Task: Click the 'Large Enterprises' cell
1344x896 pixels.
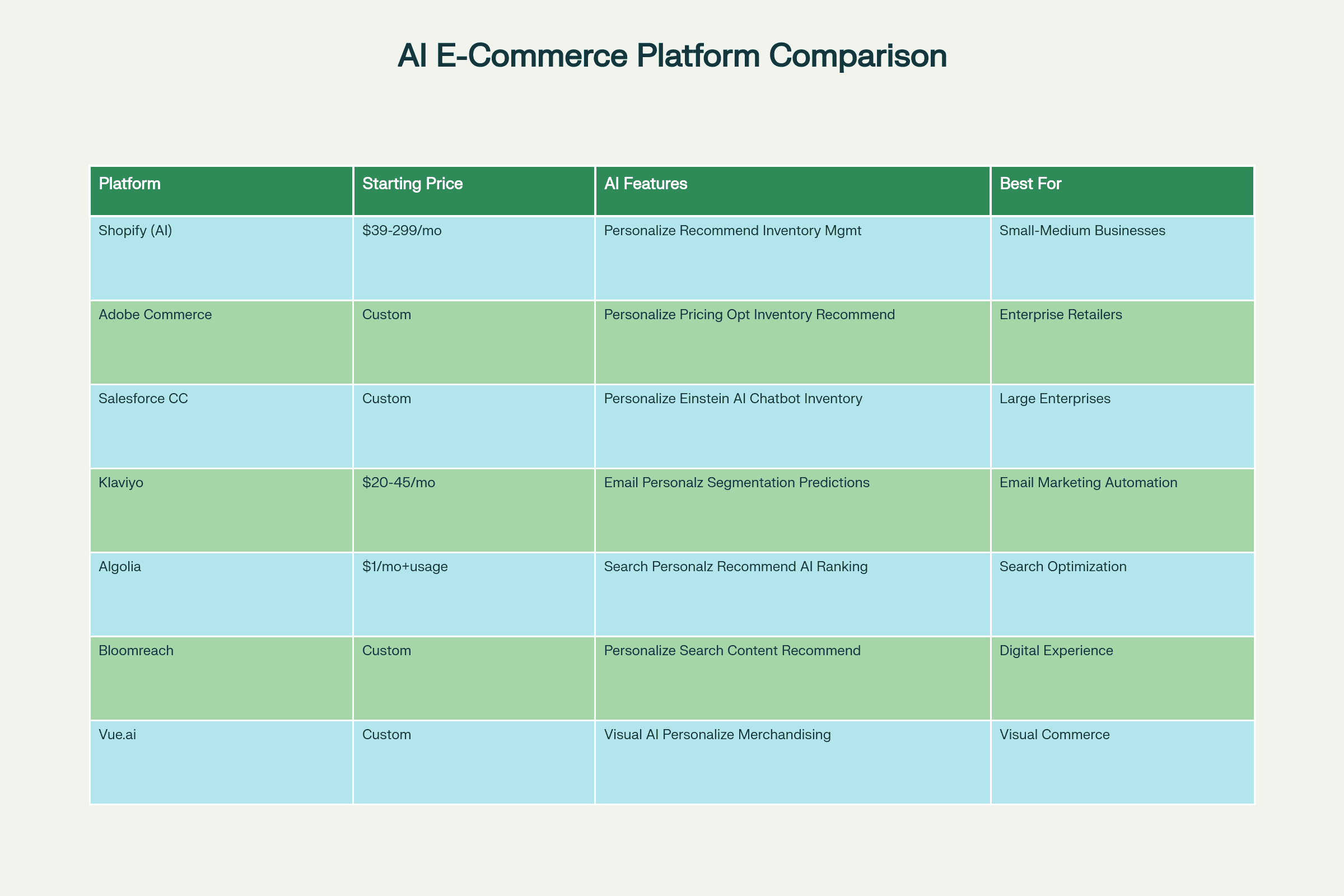Action: [1122, 426]
